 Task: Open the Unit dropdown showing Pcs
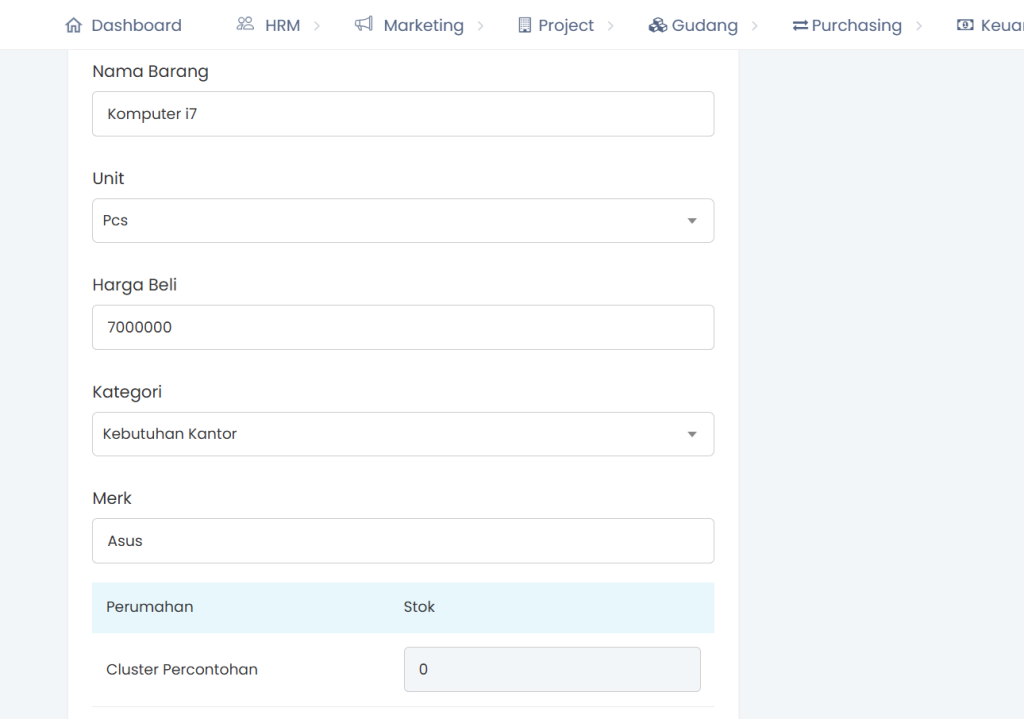coord(402,220)
